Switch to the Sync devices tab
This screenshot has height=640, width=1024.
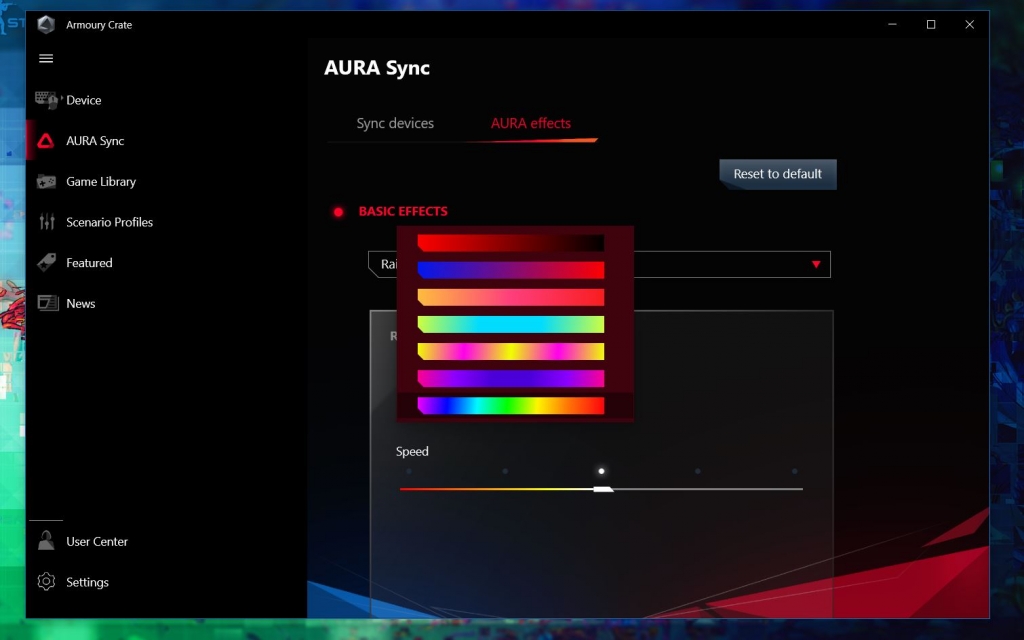click(x=395, y=123)
